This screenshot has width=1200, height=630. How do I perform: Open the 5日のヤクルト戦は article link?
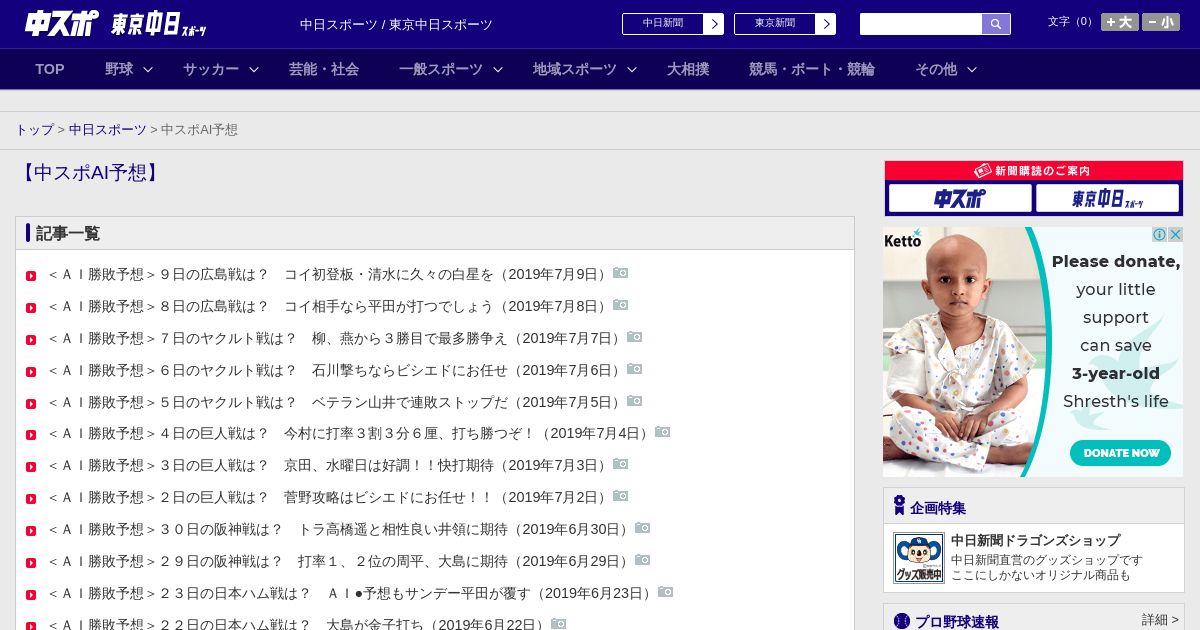[x=335, y=402]
